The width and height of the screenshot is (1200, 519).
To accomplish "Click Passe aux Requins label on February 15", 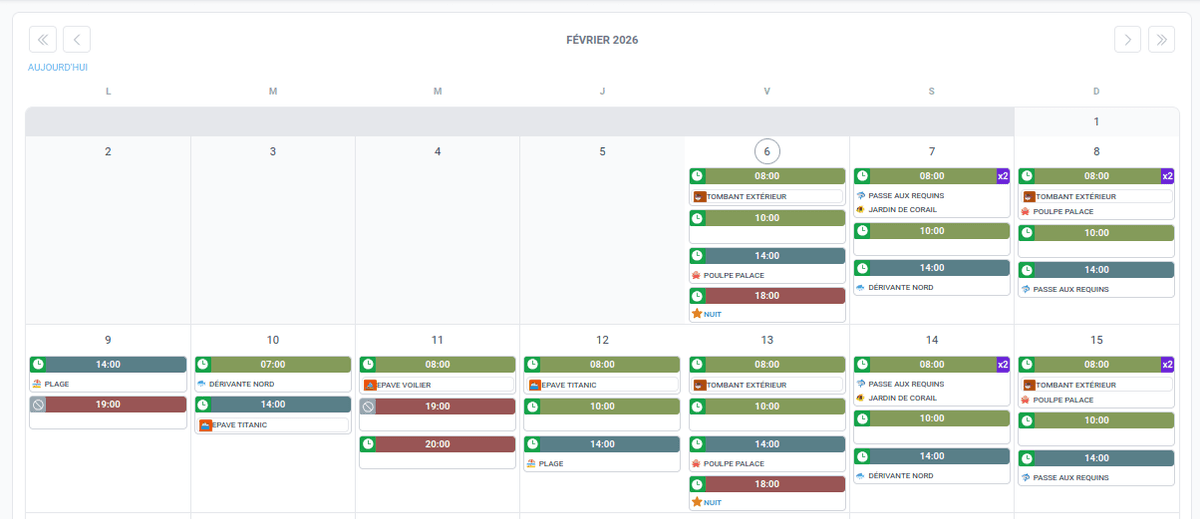I will click(x=1071, y=478).
